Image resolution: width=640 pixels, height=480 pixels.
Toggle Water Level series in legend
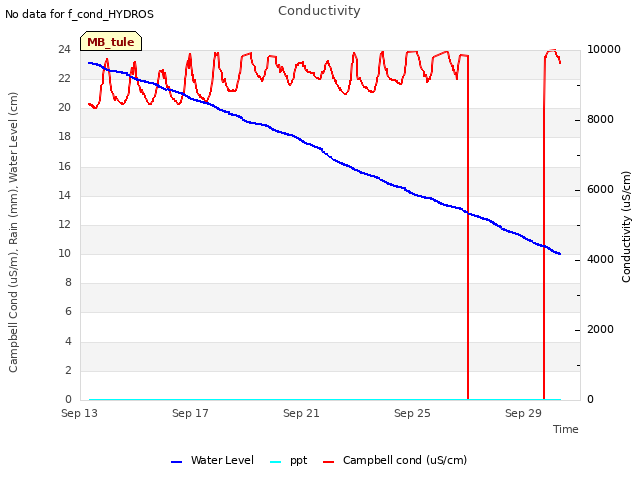point(212,460)
